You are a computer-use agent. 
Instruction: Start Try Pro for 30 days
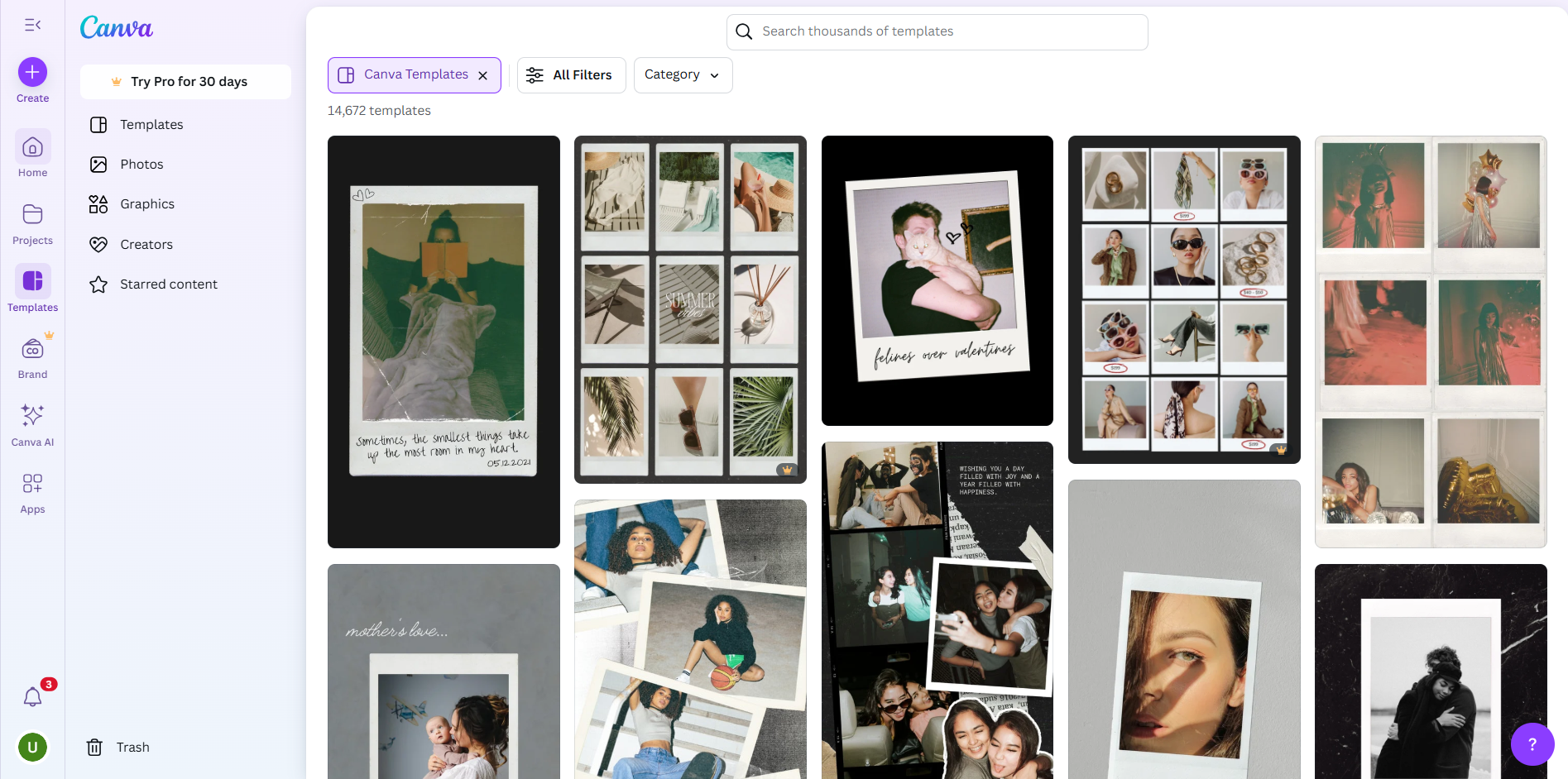[x=185, y=81]
